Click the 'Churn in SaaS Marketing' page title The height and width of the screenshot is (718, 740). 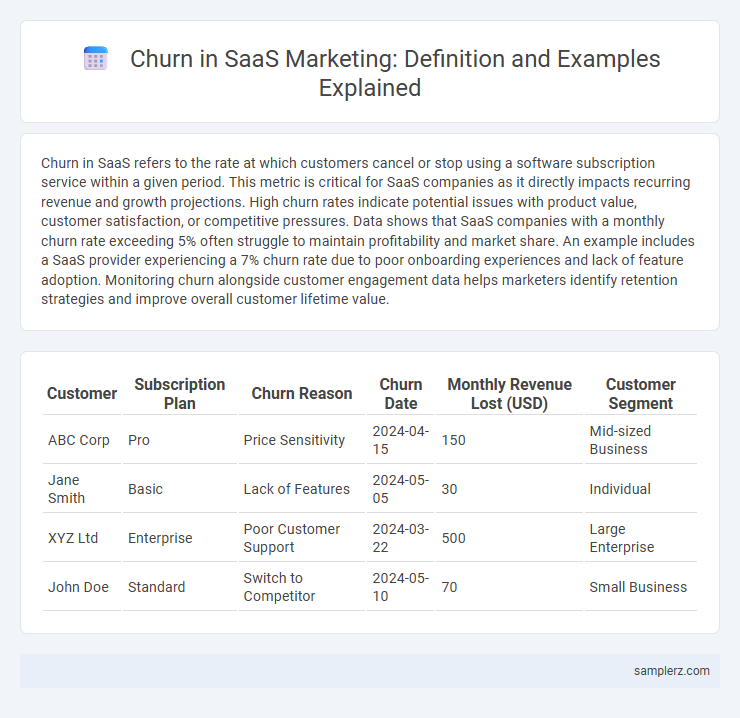(395, 73)
